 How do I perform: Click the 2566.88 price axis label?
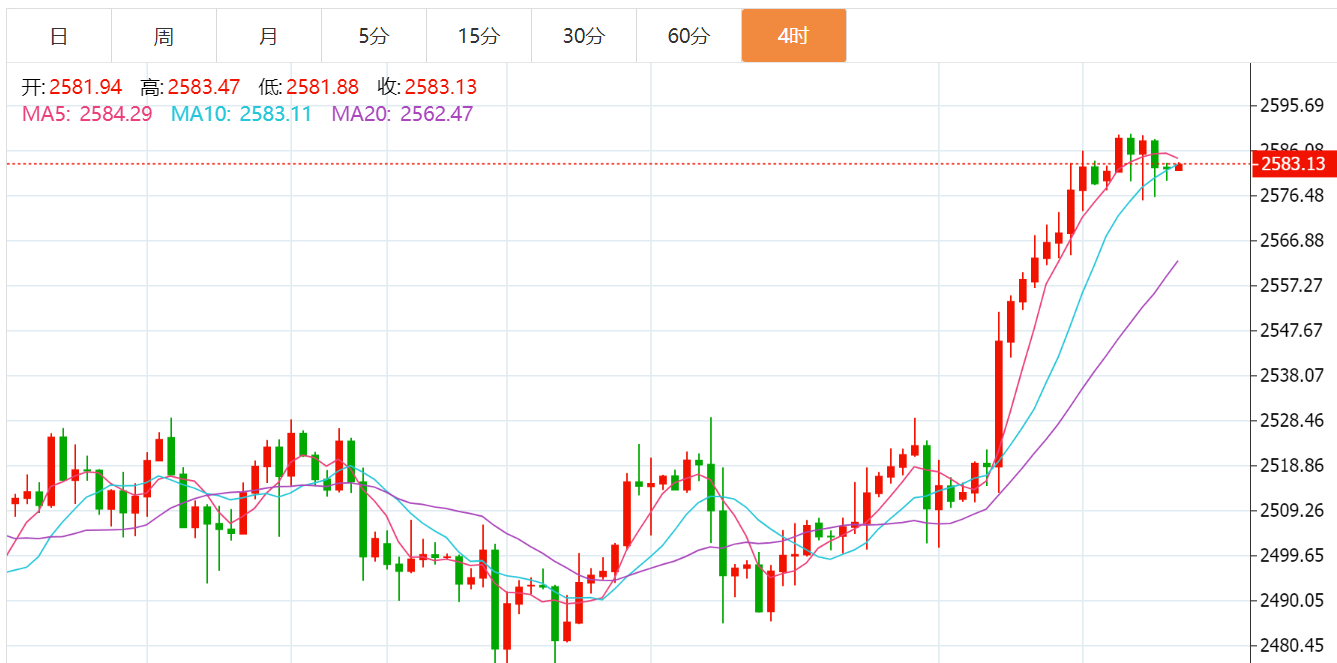pyautogui.click(x=1292, y=240)
